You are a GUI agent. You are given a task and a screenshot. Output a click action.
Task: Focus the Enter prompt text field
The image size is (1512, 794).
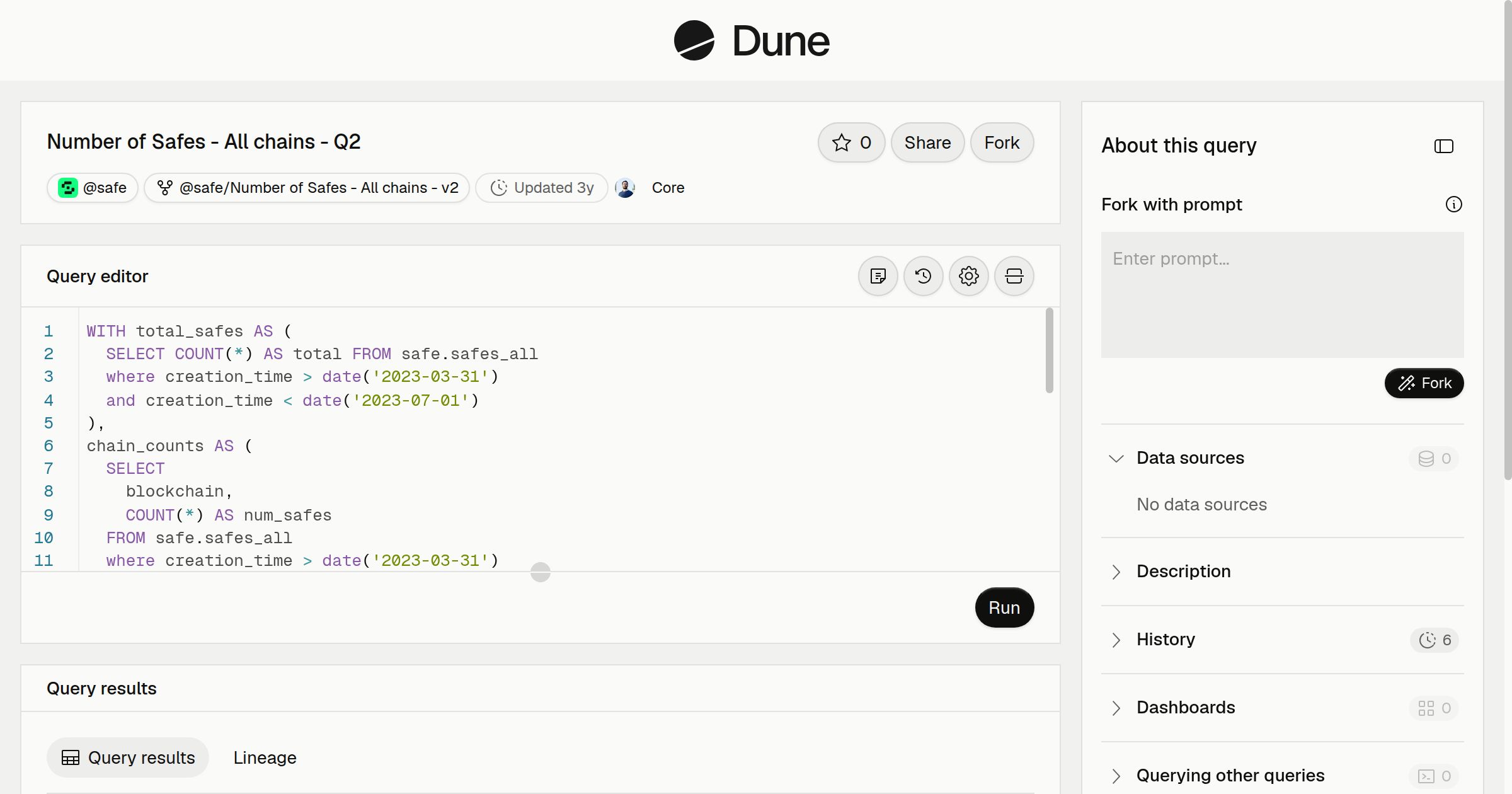(x=1282, y=295)
